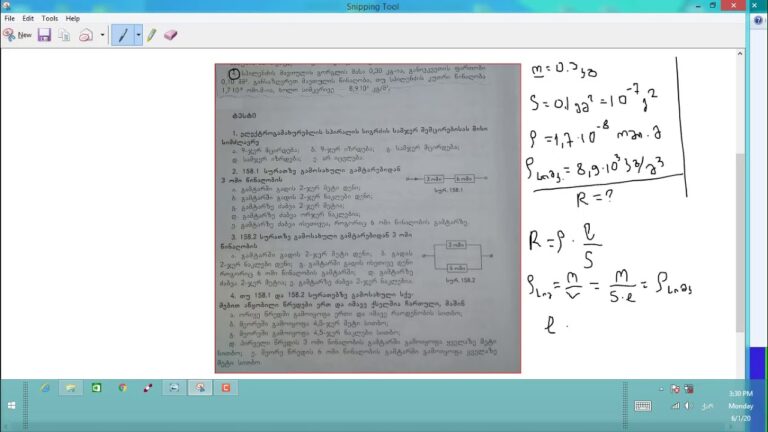The image size is (768, 432).
Task: Minimize the Snipping Tool window
Action: pos(698,6)
